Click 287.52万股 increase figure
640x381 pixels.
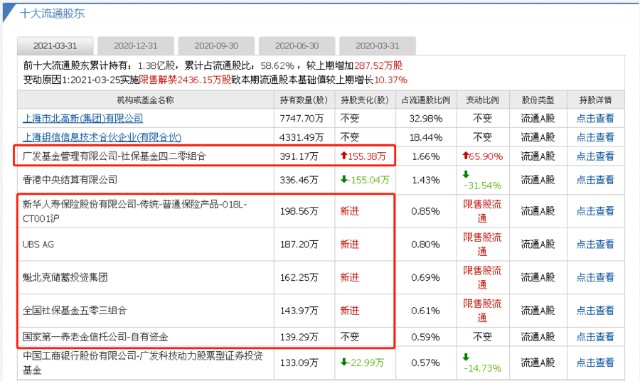(x=378, y=65)
